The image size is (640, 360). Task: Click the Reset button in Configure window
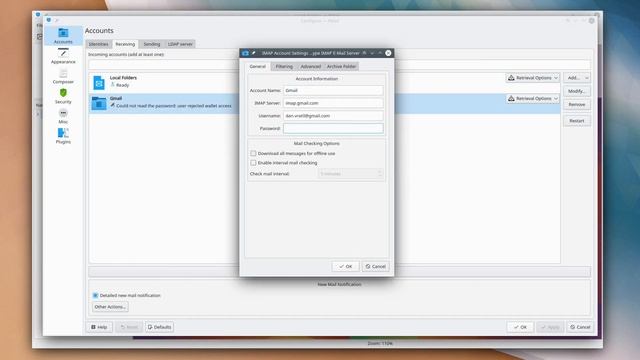coord(129,327)
